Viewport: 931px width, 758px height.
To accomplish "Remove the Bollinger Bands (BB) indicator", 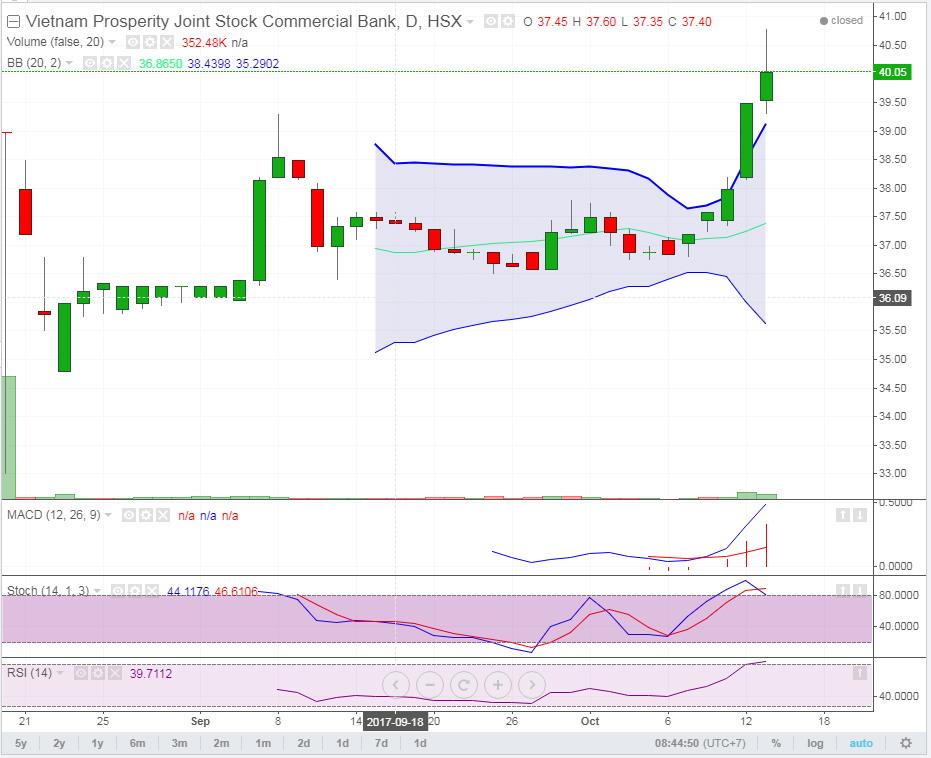I will [124, 63].
